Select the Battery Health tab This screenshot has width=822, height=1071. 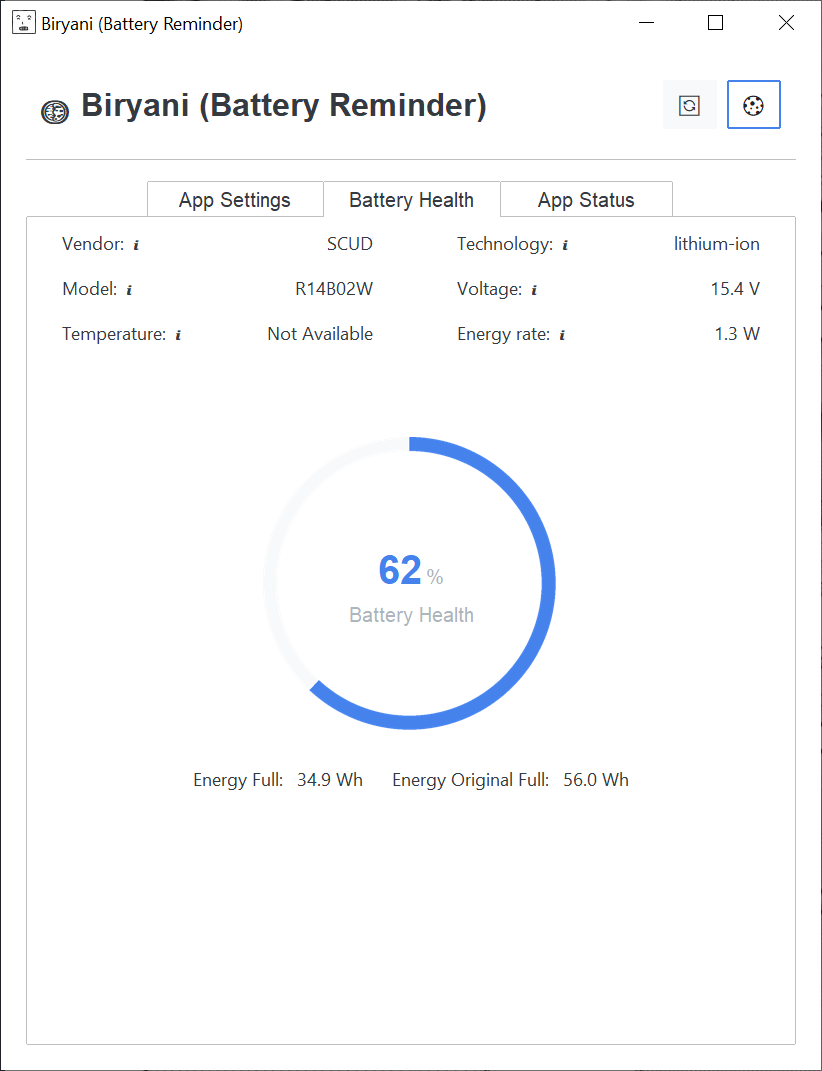411,199
